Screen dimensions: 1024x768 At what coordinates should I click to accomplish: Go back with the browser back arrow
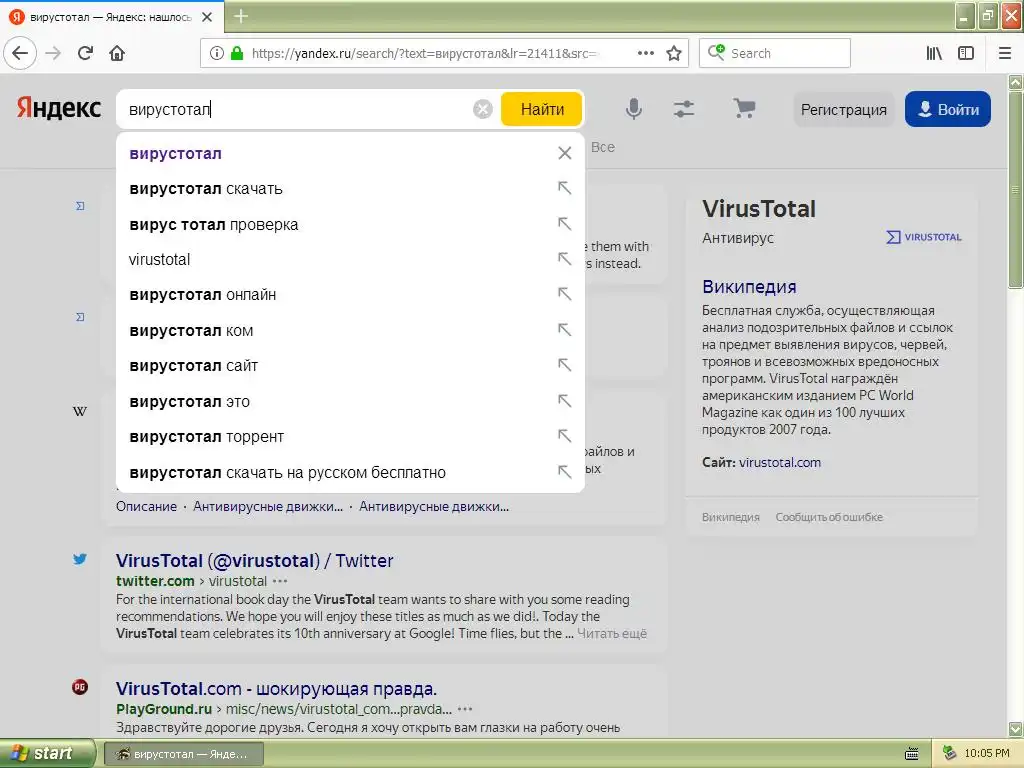pyautogui.click(x=20, y=53)
